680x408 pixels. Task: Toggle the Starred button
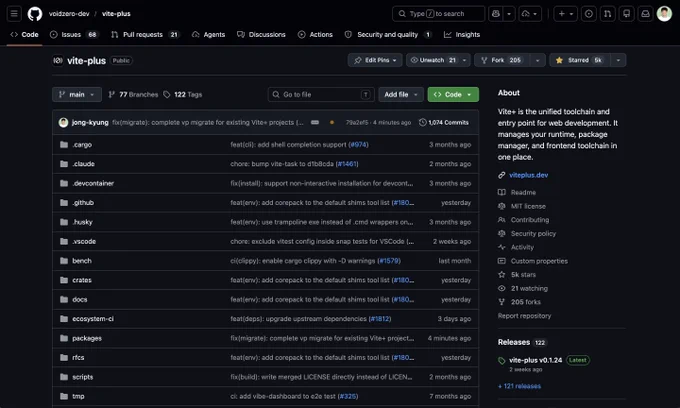pos(579,60)
